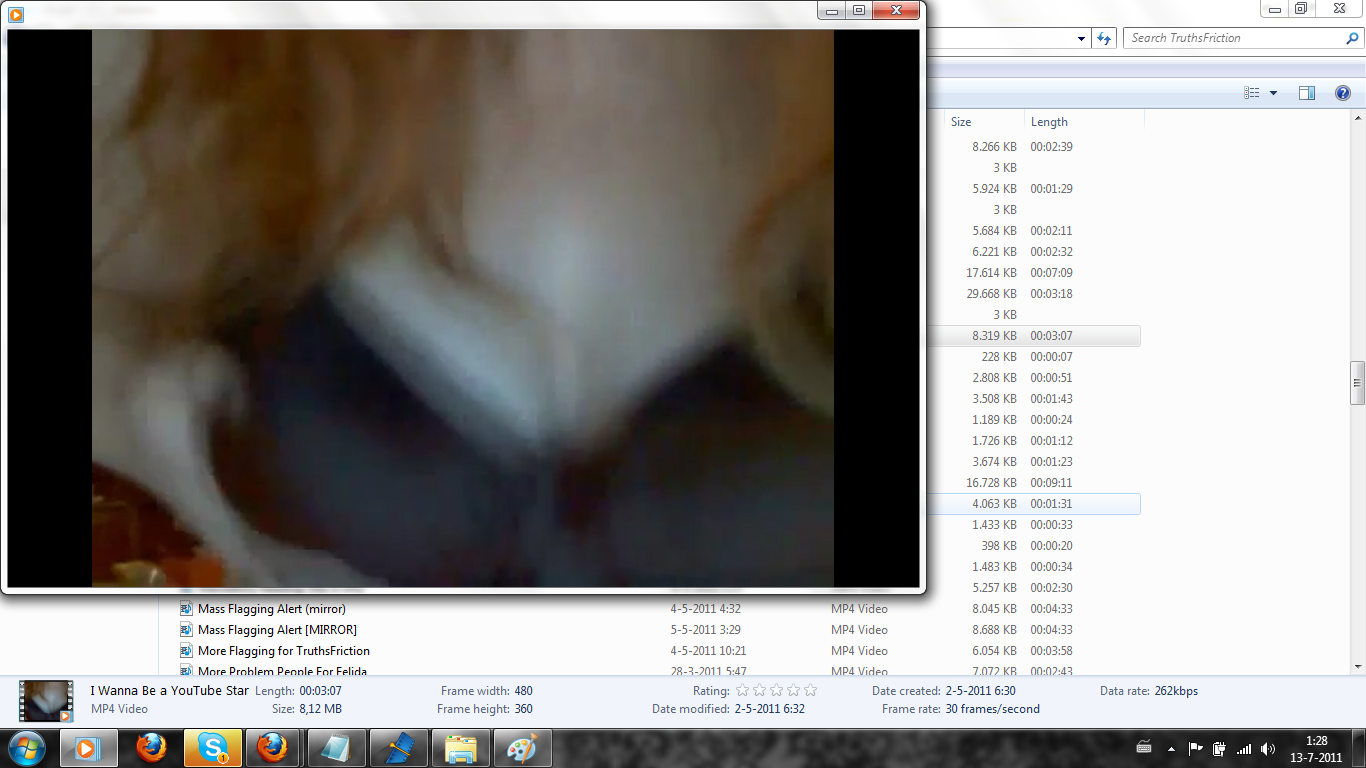Expand the address bar history dropdown

(x=1082, y=39)
